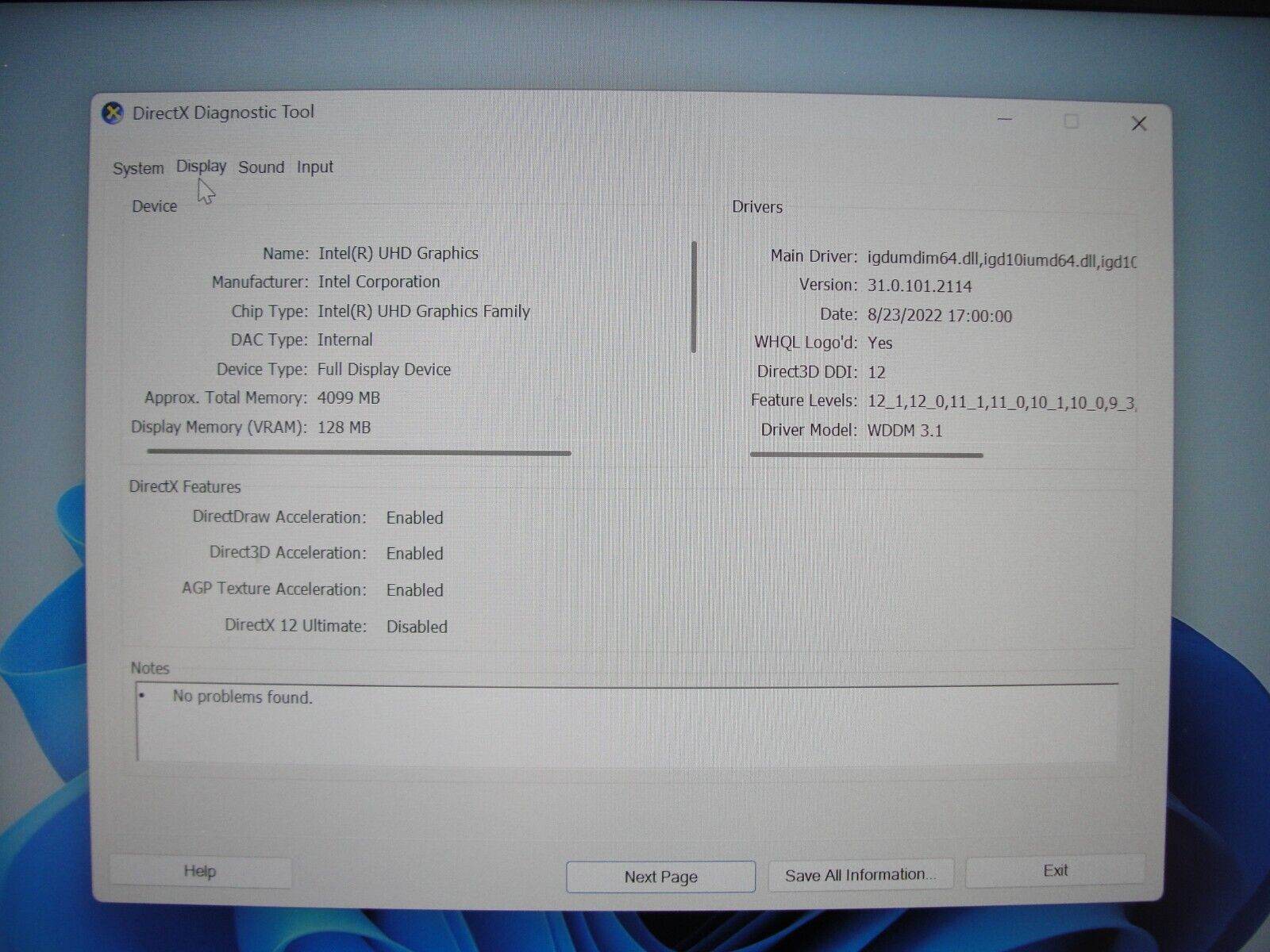The image size is (1270, 952).
Task: Switch to the System tab
Action: click(x=137, y=167)
